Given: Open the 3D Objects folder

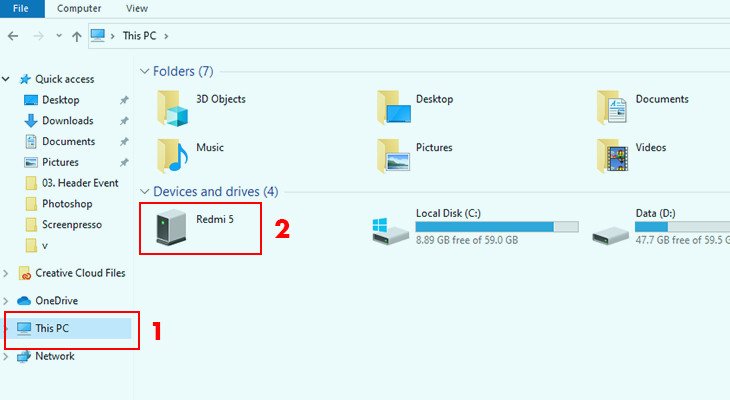Looking at the screenshot, I should 173,108.
